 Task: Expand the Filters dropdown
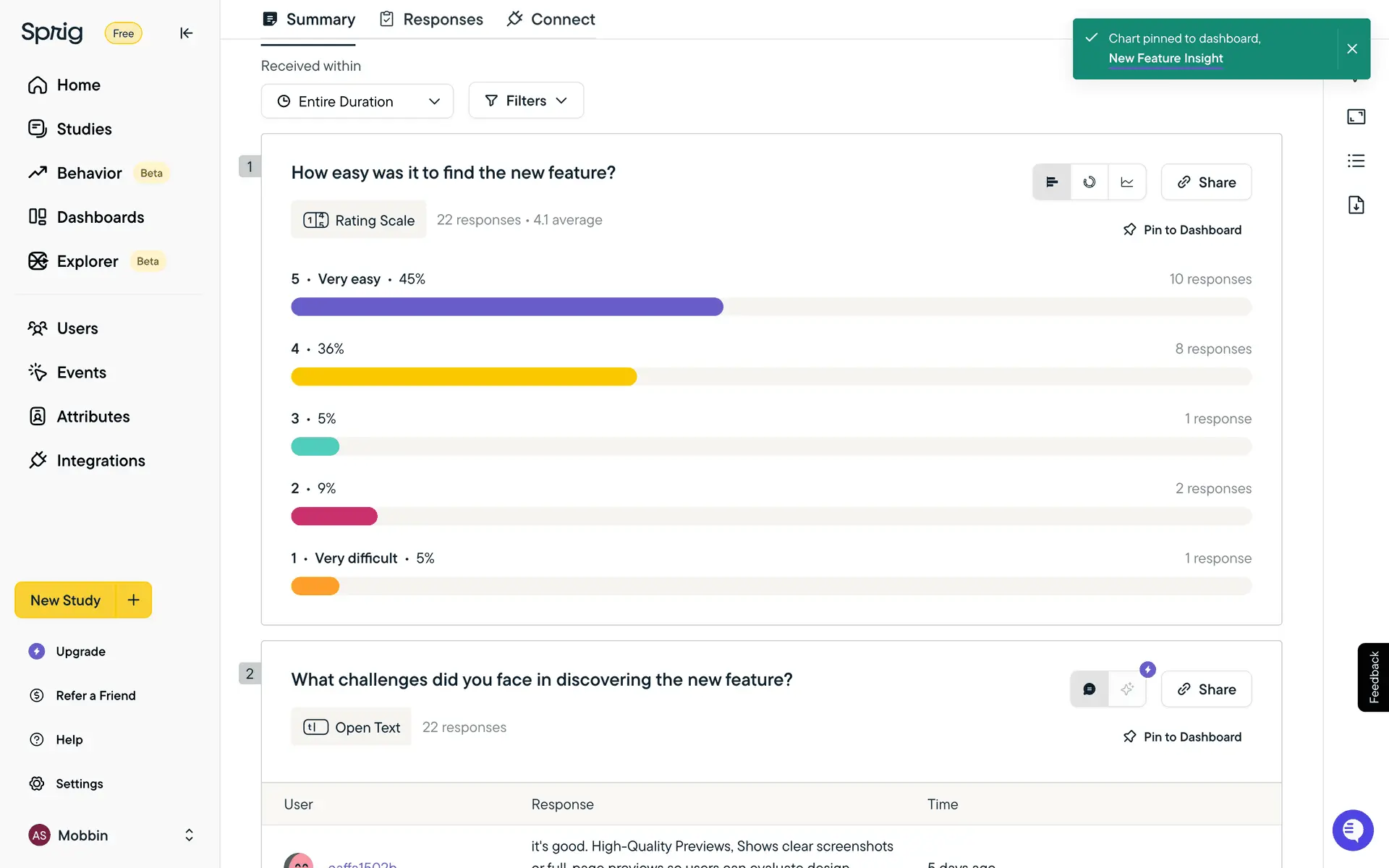click(526, 101)
